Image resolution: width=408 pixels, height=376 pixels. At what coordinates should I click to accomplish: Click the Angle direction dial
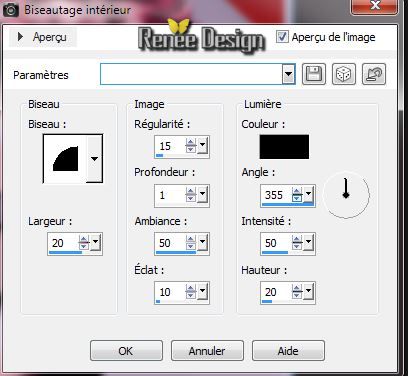[347, 195]
